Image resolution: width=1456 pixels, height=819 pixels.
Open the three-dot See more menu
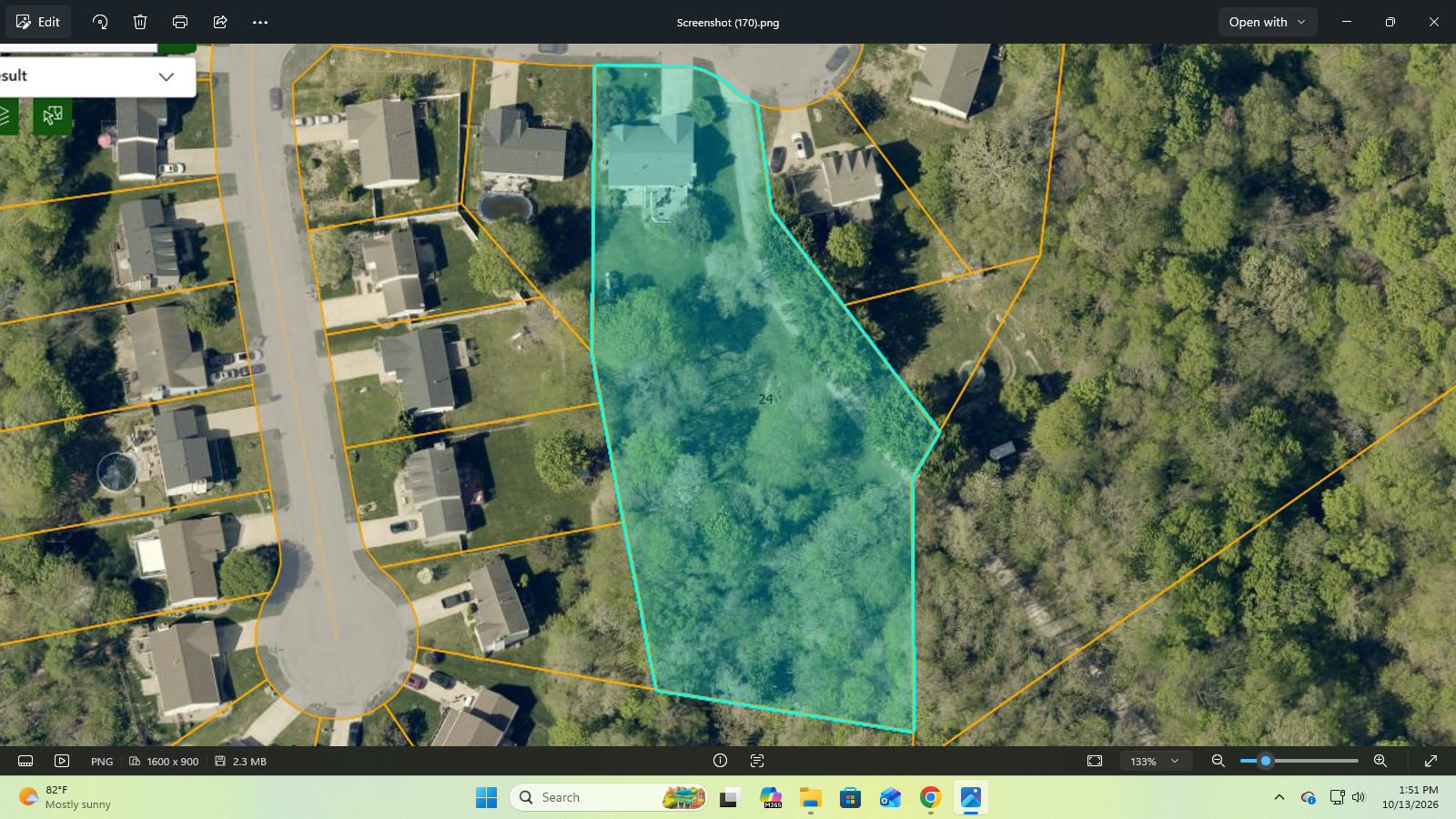tap(260, 22)
